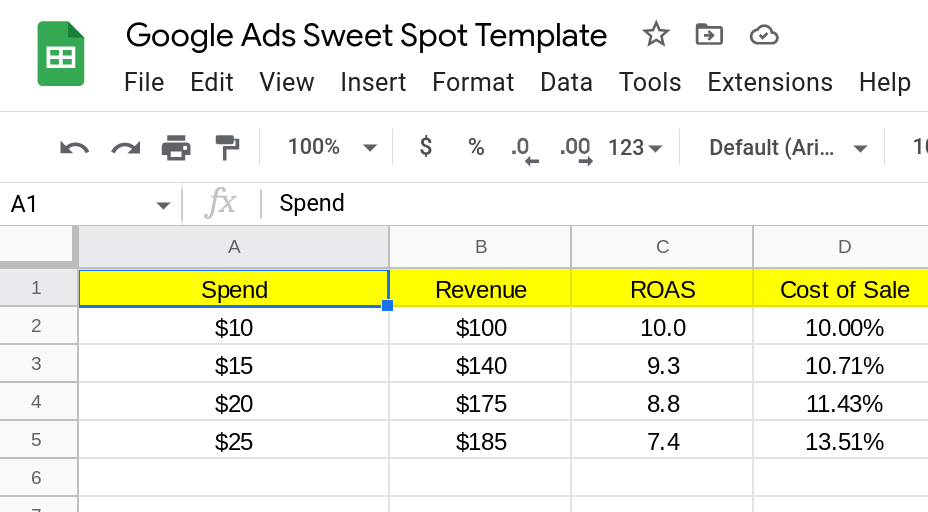
Task: Select the $140 revenue cell
Action: [481, 365]
